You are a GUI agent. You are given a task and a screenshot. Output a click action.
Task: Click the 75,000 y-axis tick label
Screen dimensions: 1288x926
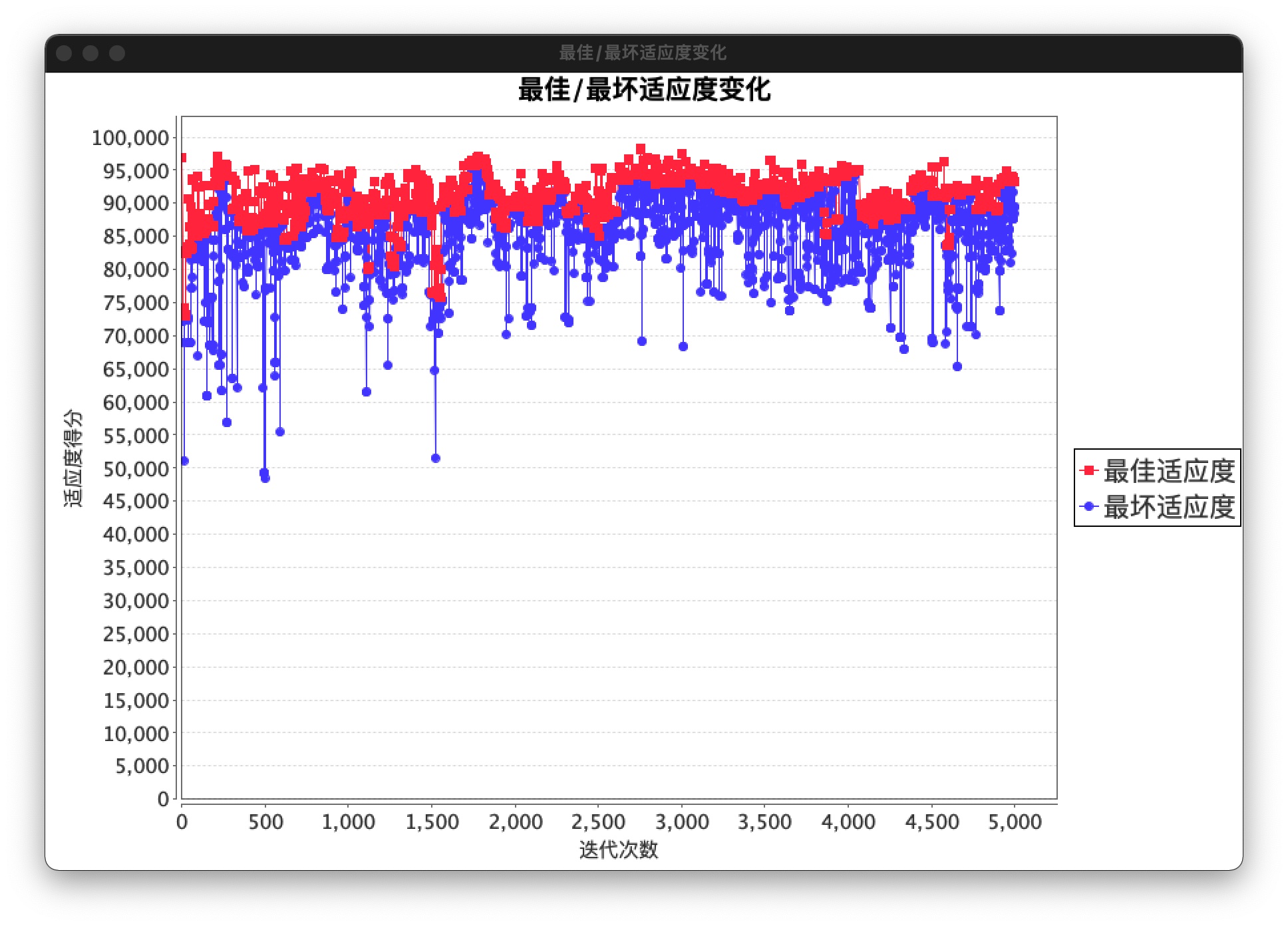136,303
